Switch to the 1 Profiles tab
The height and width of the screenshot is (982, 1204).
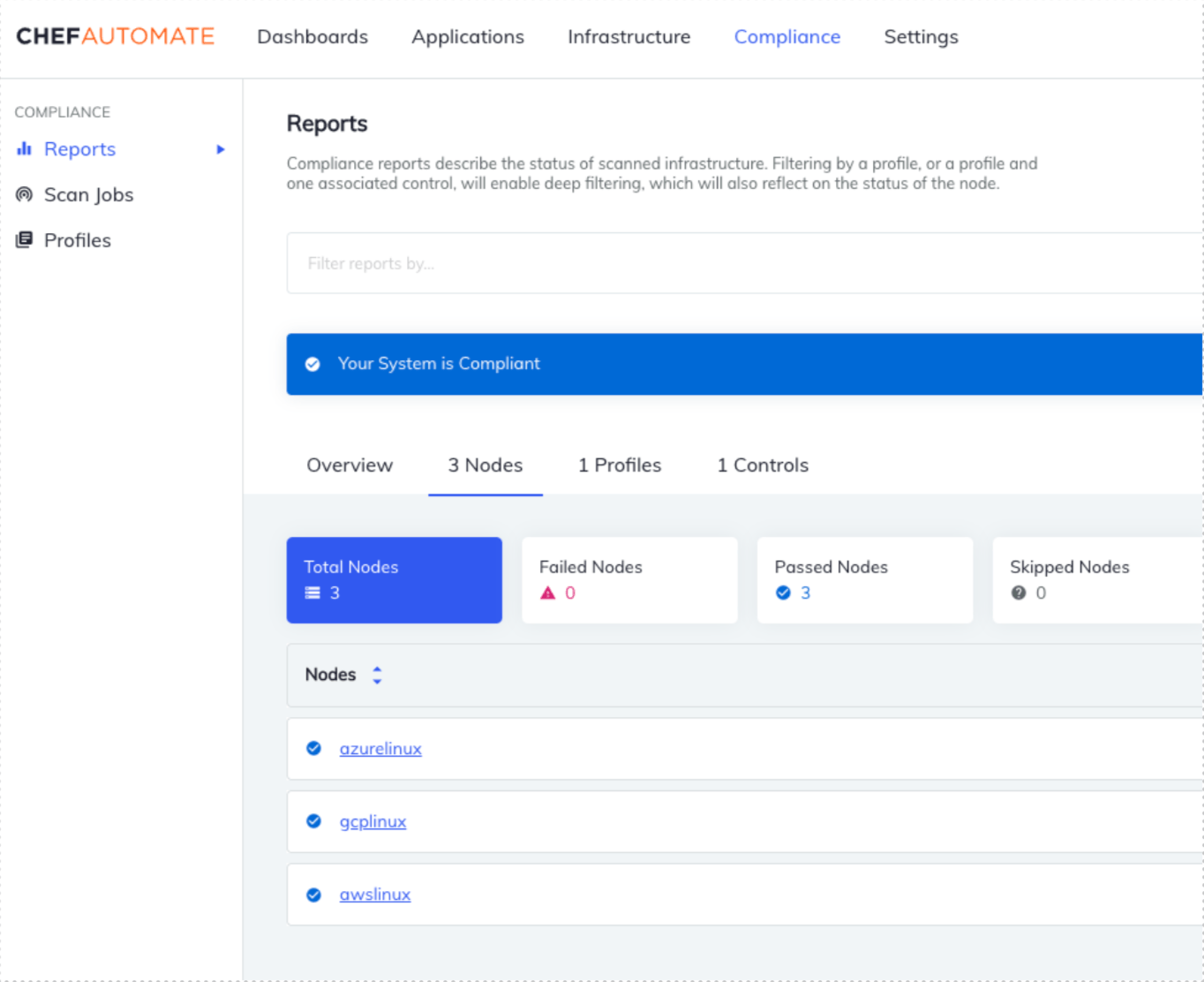(619, 465)
